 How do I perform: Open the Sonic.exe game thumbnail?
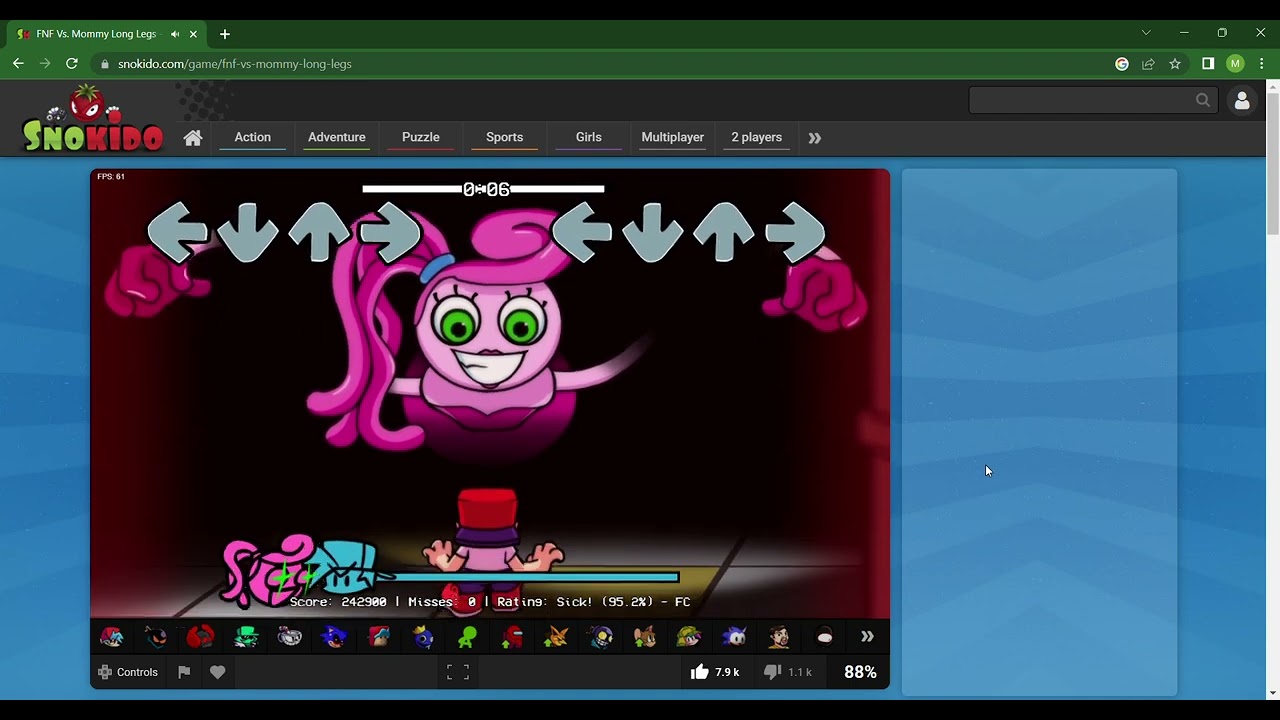334,636
